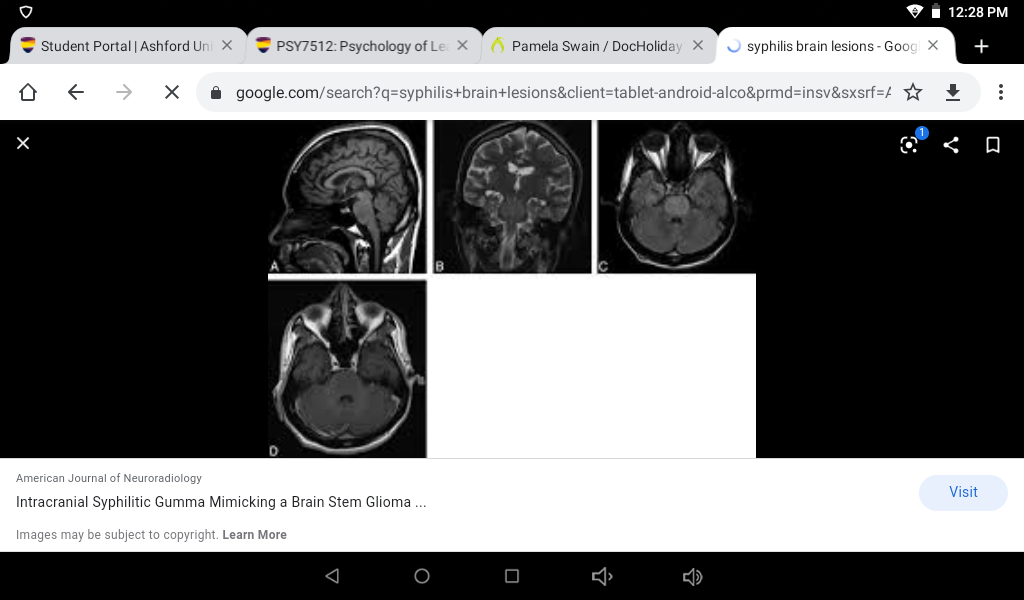The image size is (1024, 600).
Task: Click American Journal of Neuroradiology source
Action: pyautogui.click(x=109, y=479)
